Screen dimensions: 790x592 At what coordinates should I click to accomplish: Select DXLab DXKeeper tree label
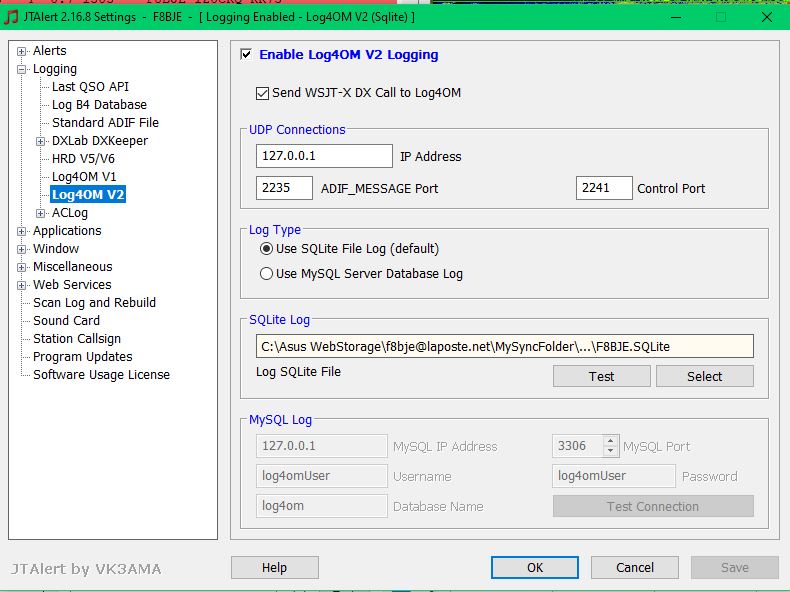pyautogui.click(x=100, y=141)
